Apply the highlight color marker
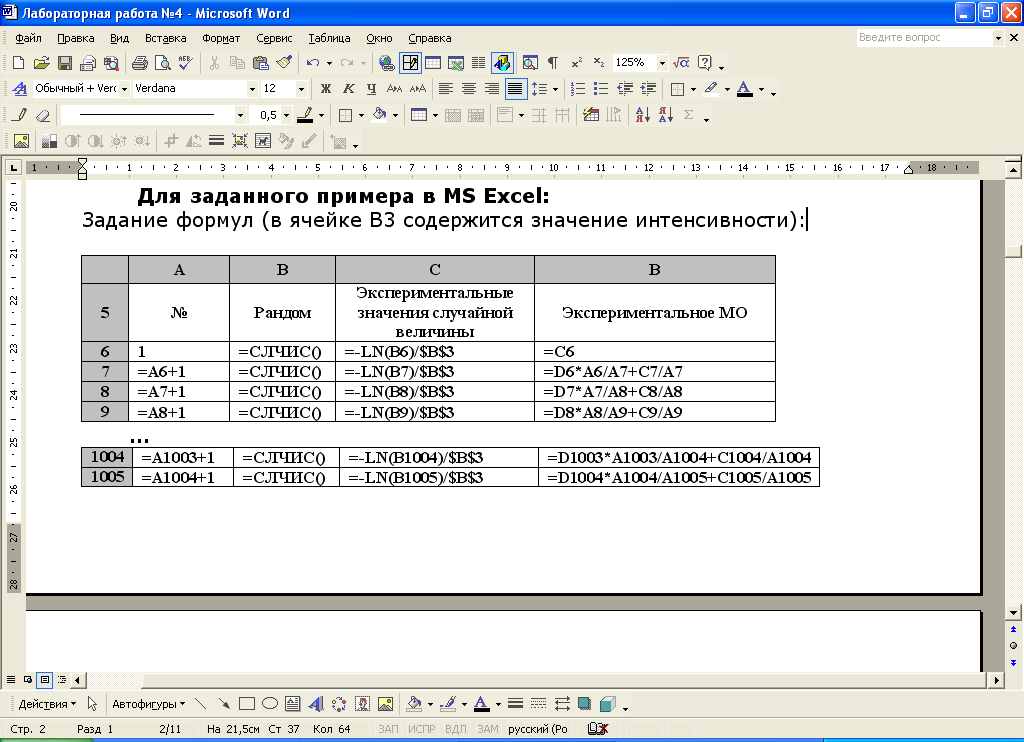This screenshot has width=1024, height=742. 711,89
